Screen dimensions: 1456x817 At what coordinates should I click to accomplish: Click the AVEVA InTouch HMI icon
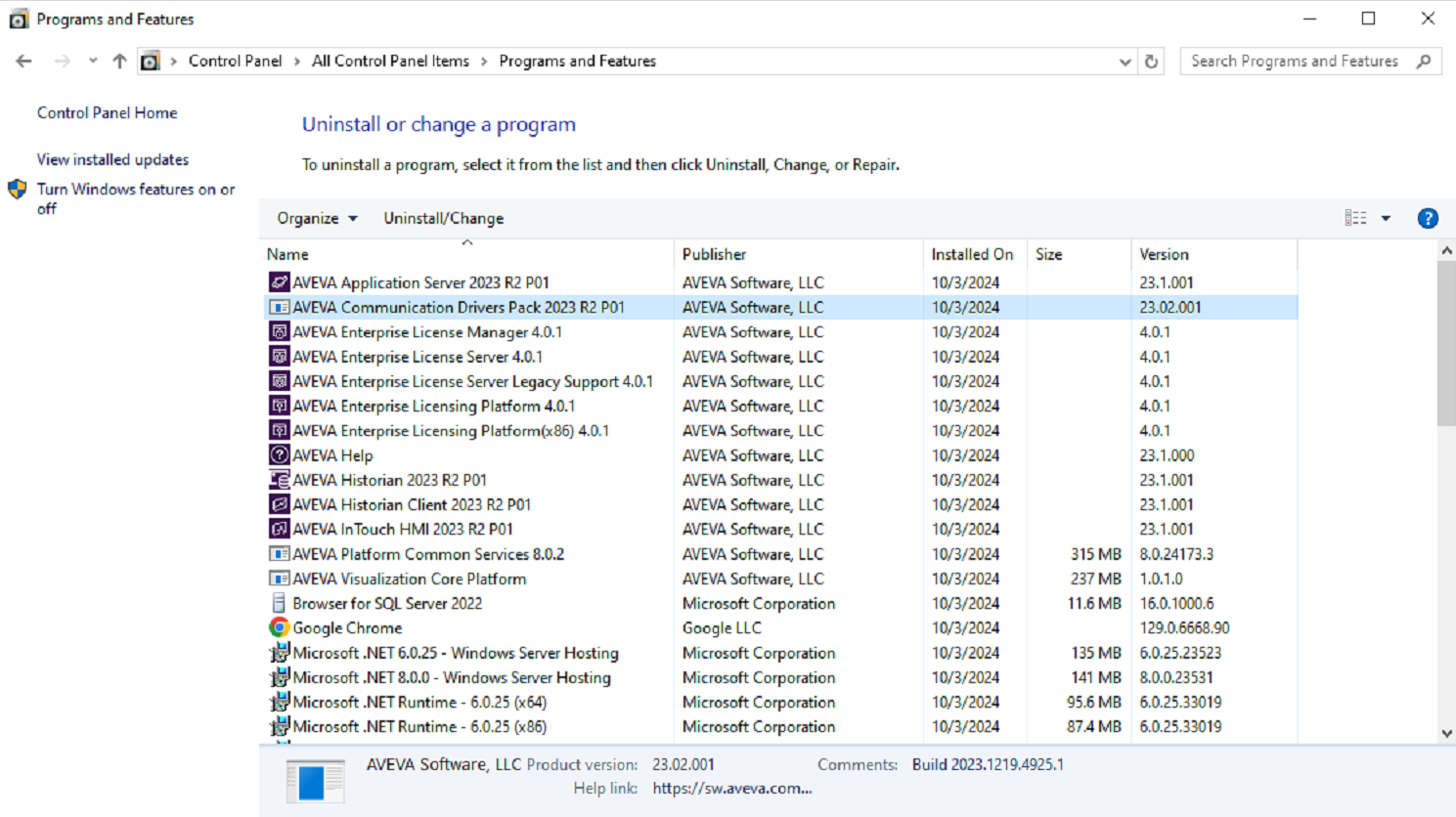[279, 529]
